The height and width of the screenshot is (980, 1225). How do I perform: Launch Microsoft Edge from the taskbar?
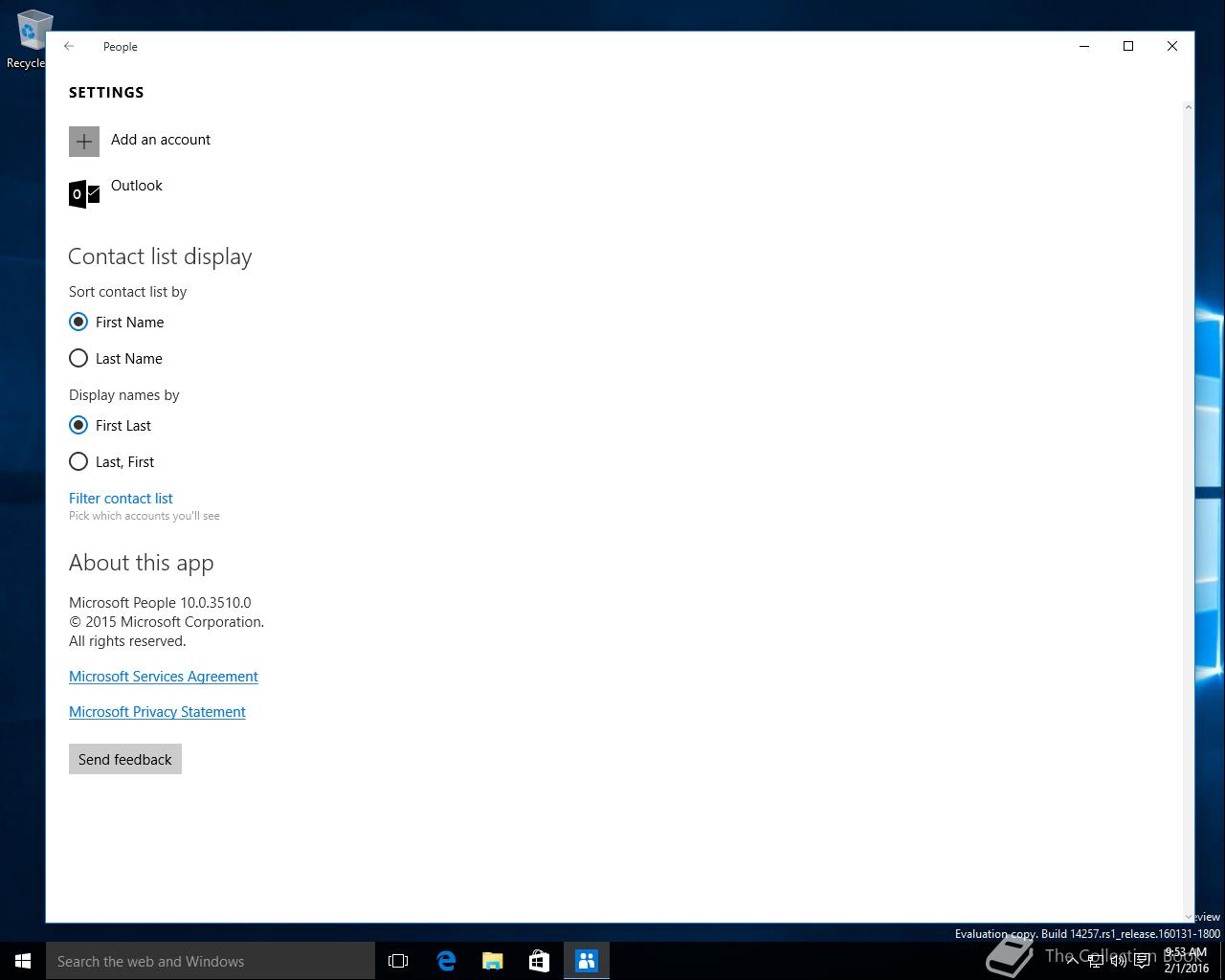point(446,961)
